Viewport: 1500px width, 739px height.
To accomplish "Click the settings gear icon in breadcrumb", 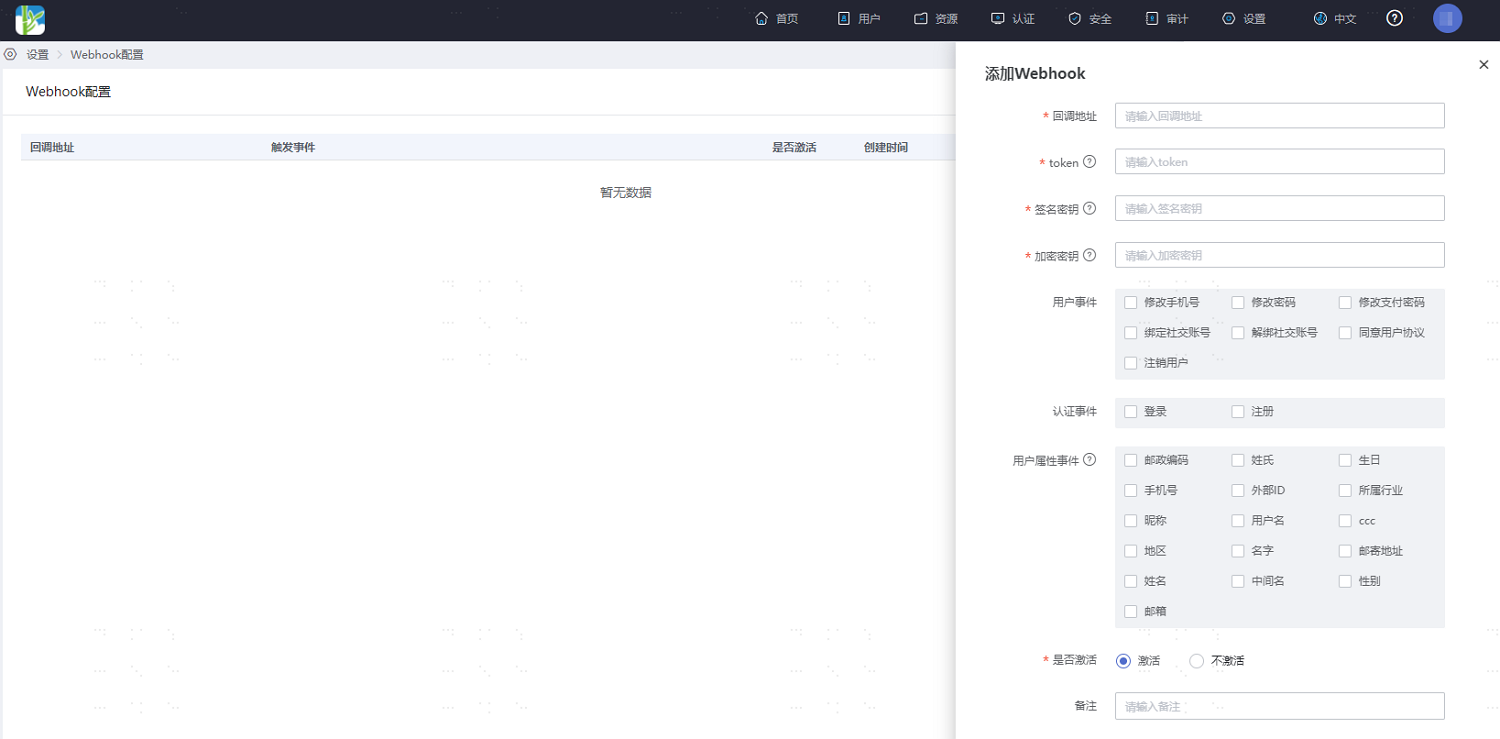I will tap(11, 54).
